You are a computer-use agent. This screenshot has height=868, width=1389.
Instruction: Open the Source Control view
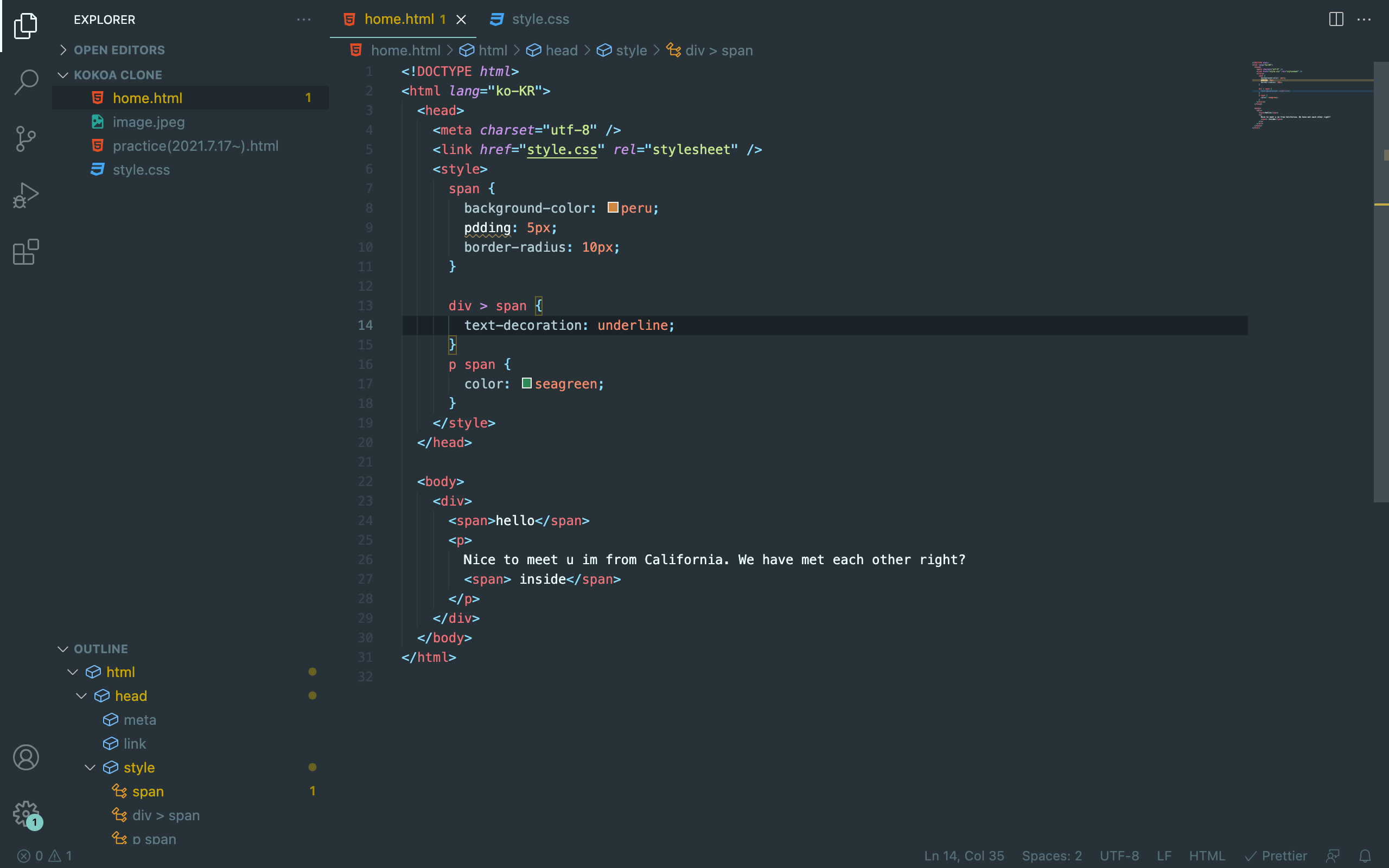click(26, 138)
